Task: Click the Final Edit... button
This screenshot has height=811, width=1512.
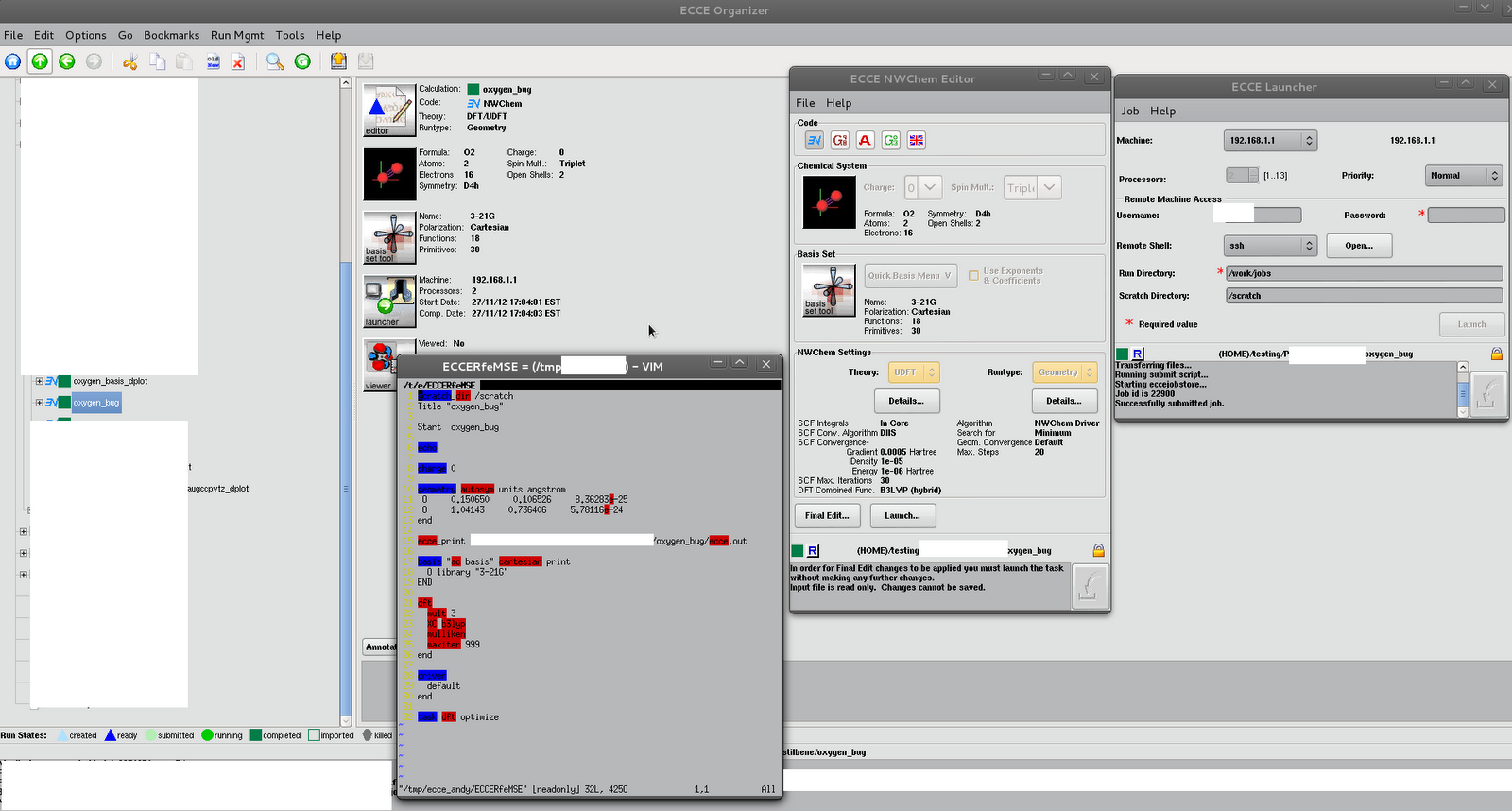Action: [827, 515]
